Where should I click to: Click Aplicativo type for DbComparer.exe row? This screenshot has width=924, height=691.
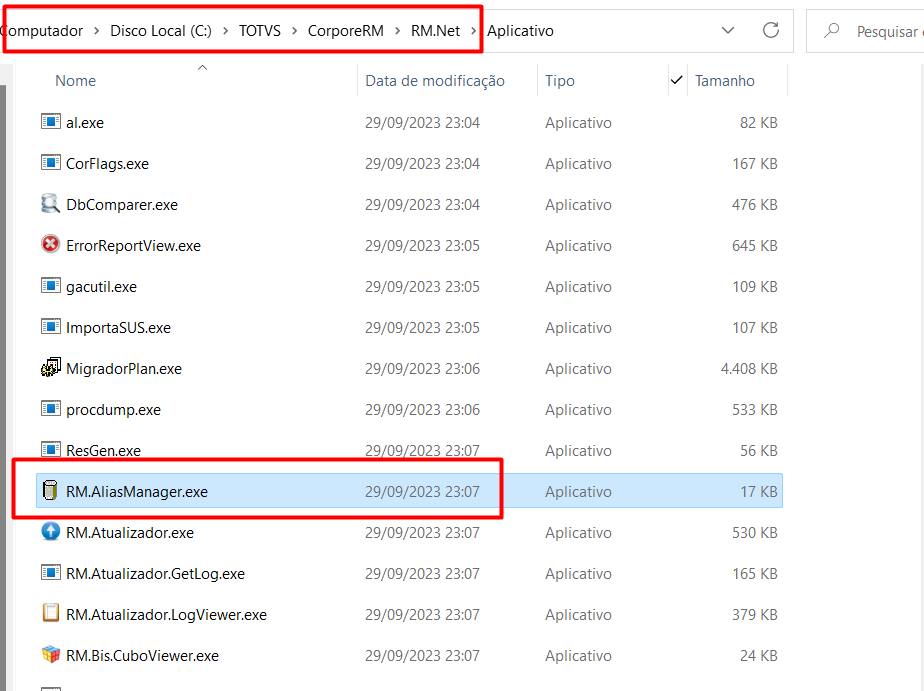click(578, 204)
